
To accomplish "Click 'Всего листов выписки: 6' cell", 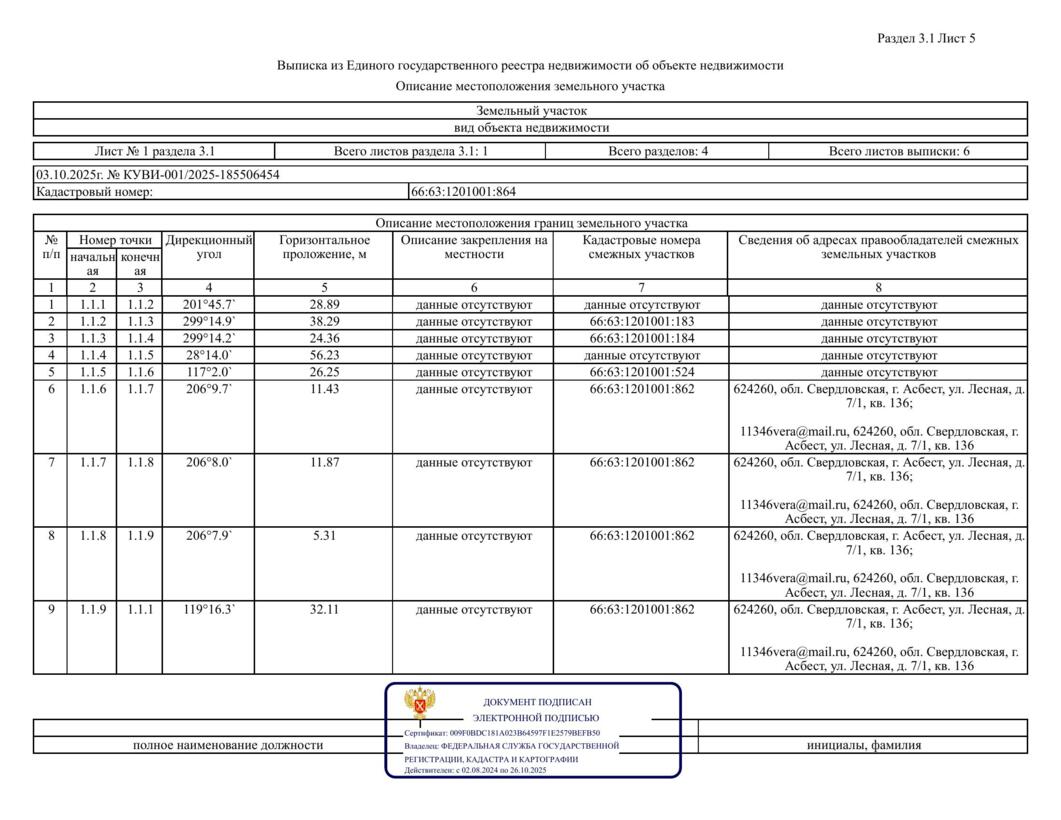I will (898, 152).
